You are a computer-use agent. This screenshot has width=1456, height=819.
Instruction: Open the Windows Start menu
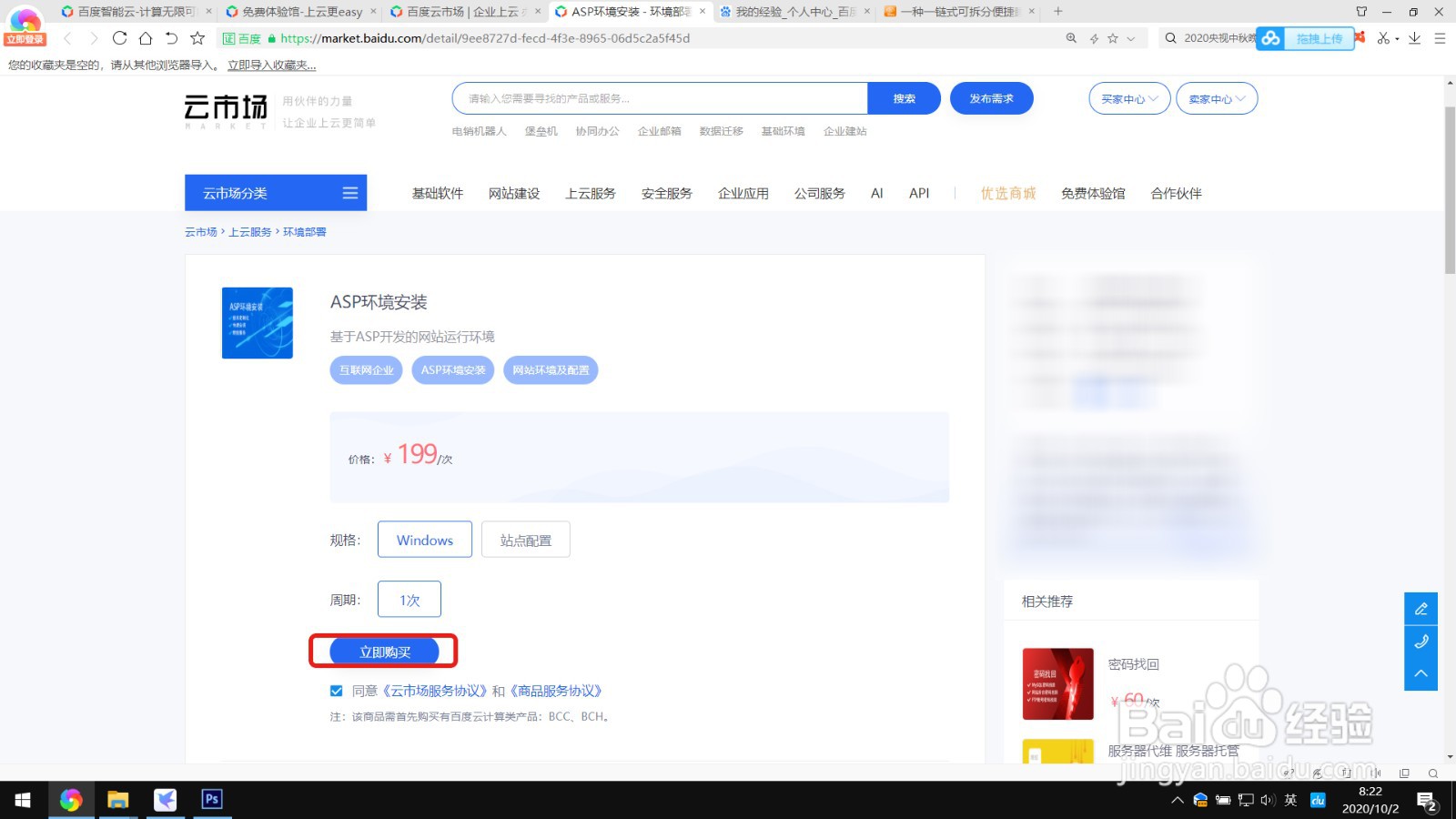[23, 800]
